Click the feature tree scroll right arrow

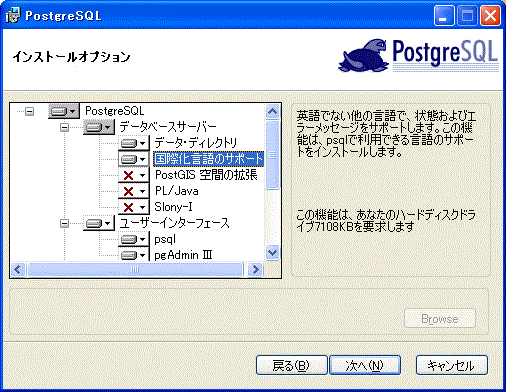[x=256, y=269]
